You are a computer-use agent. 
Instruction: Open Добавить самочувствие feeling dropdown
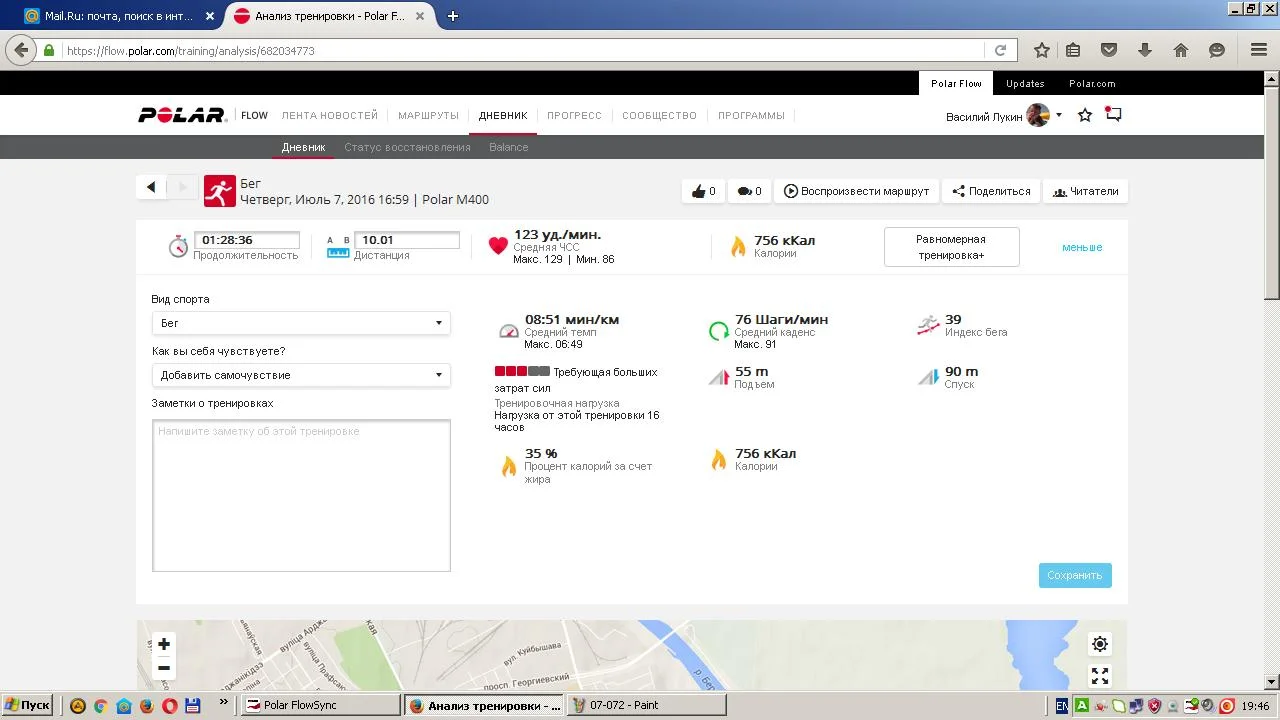coord(301,375)
